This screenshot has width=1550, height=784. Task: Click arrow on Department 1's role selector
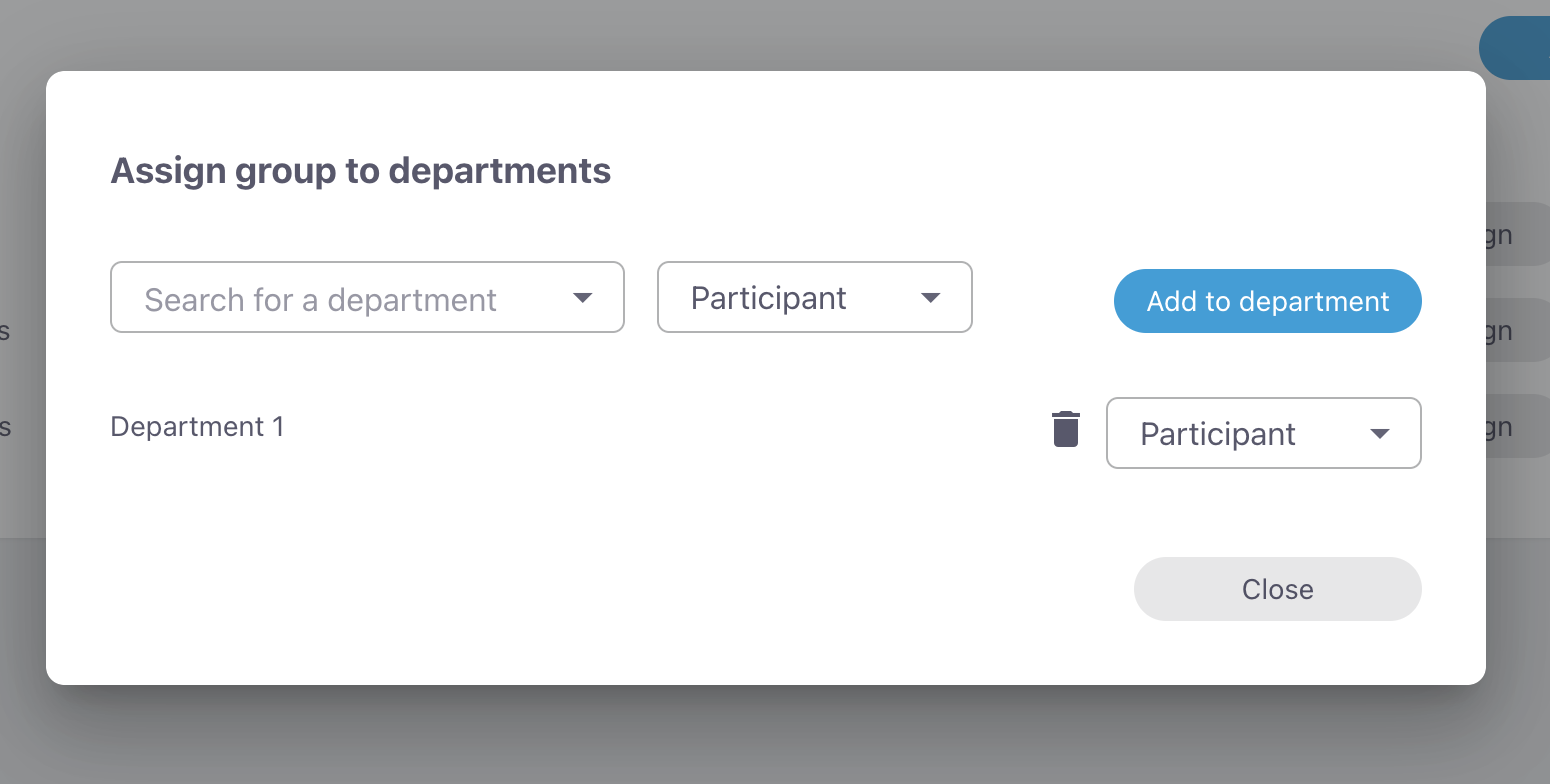(1379, 434)
